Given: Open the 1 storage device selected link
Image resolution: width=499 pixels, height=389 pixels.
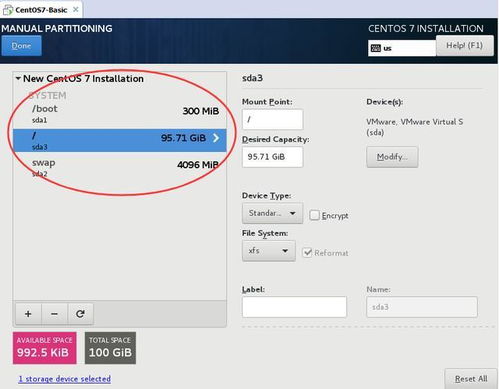Looking at the screenshot, I should tap(65, 379).
